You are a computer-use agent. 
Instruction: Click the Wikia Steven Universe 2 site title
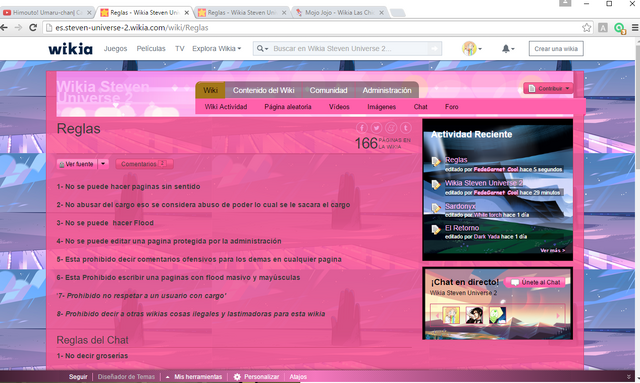(x=103, y=92)
